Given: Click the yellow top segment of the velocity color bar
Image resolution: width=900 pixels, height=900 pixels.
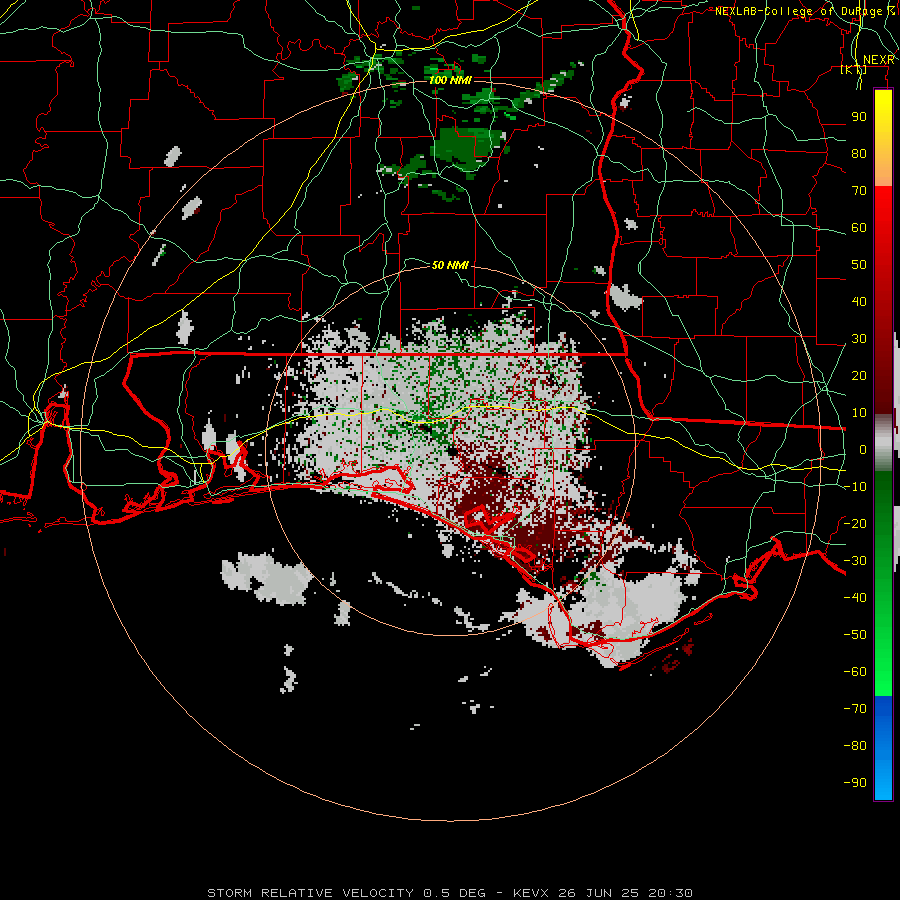Looking at the screenshot, I should pyautogui.click(x=883, y=138).
